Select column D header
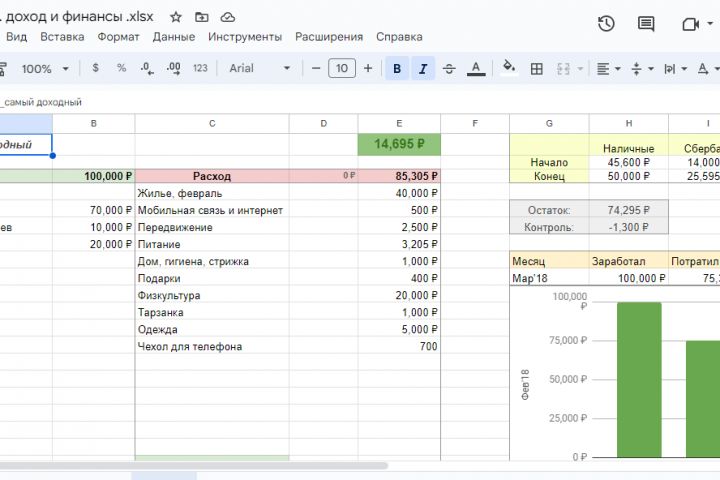 [x=324, y=124]
